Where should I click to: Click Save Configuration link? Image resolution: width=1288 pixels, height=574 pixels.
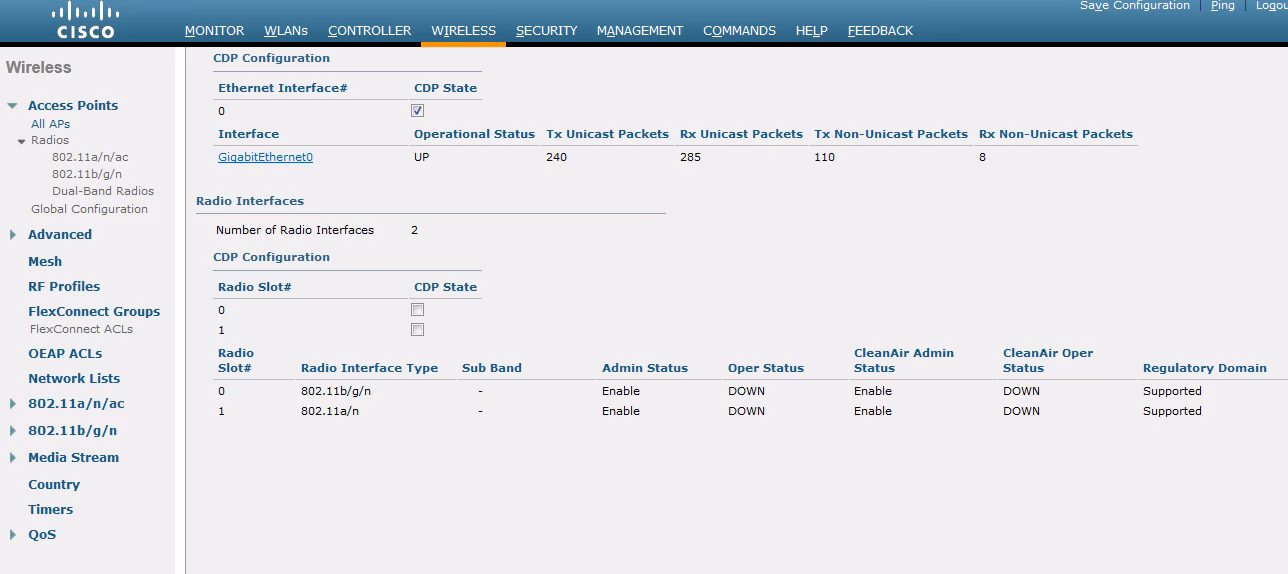click(x=1134, y=6)
